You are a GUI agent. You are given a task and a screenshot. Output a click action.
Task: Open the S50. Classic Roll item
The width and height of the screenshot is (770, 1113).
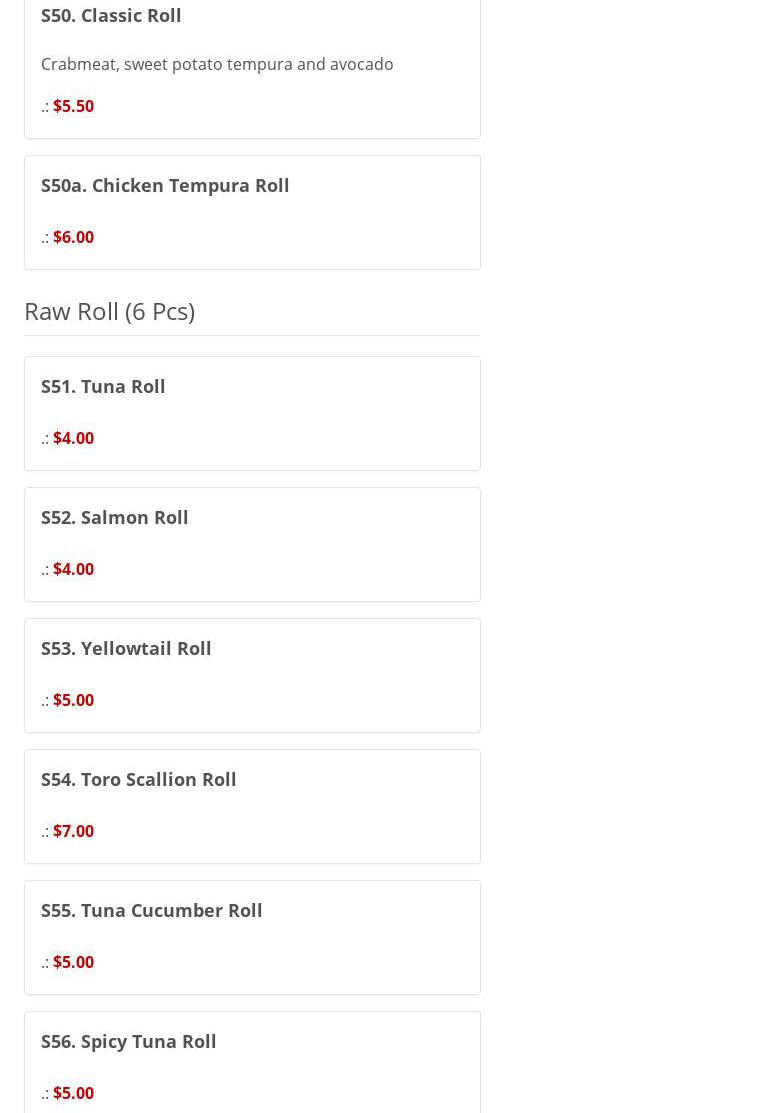[x=111, y=15]
